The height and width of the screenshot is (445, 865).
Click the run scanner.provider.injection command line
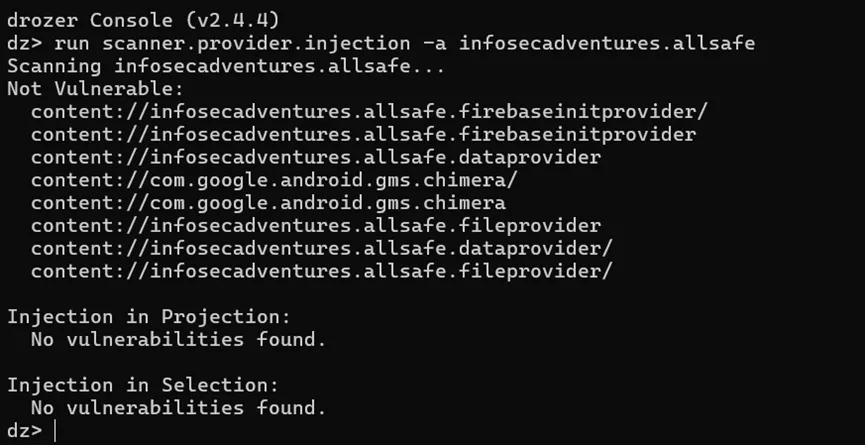[x=381, y=43]
